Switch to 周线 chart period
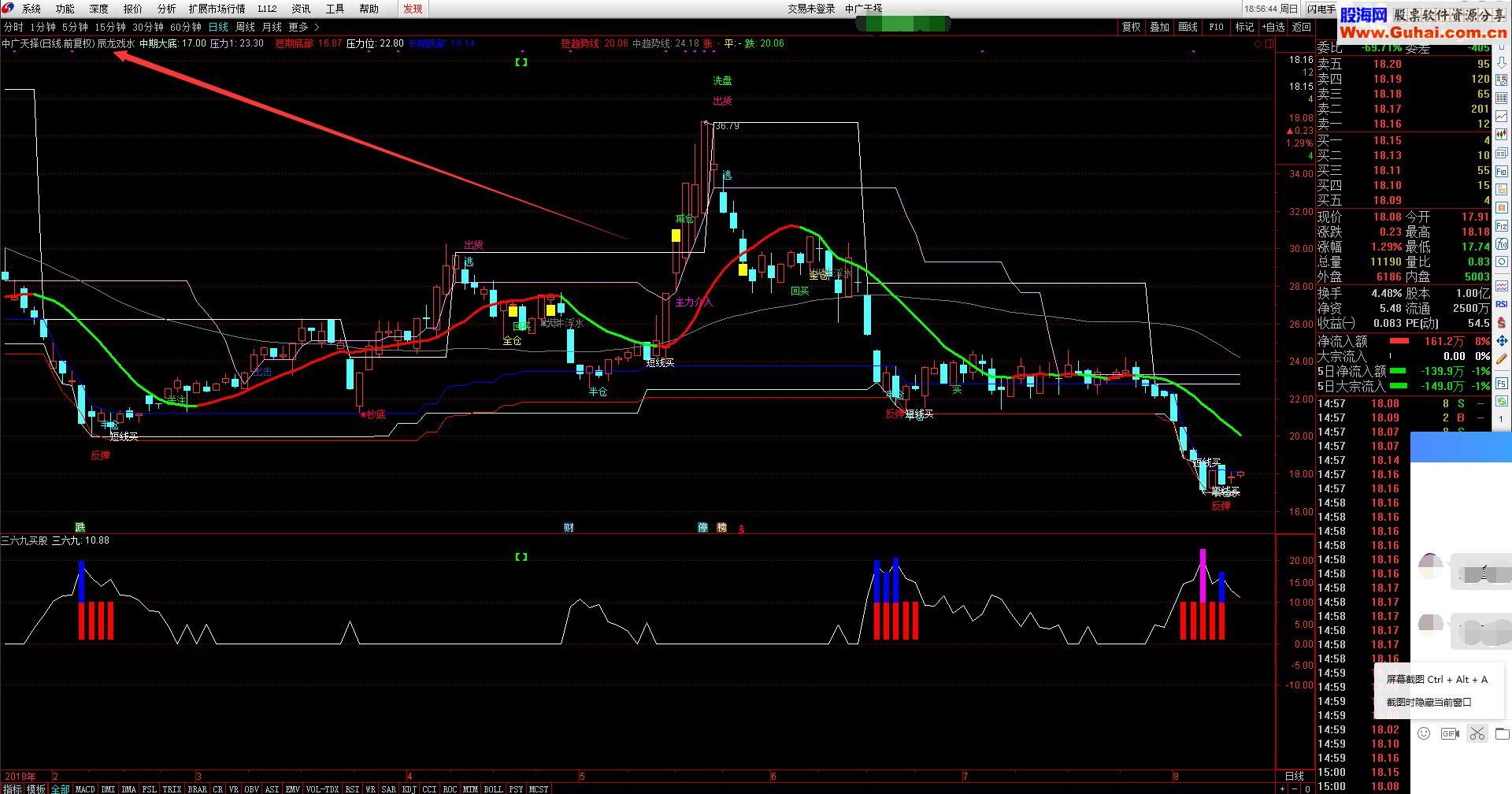Image resolution: width=1512 pixels, height=794 pixels. tap(245, 27)
